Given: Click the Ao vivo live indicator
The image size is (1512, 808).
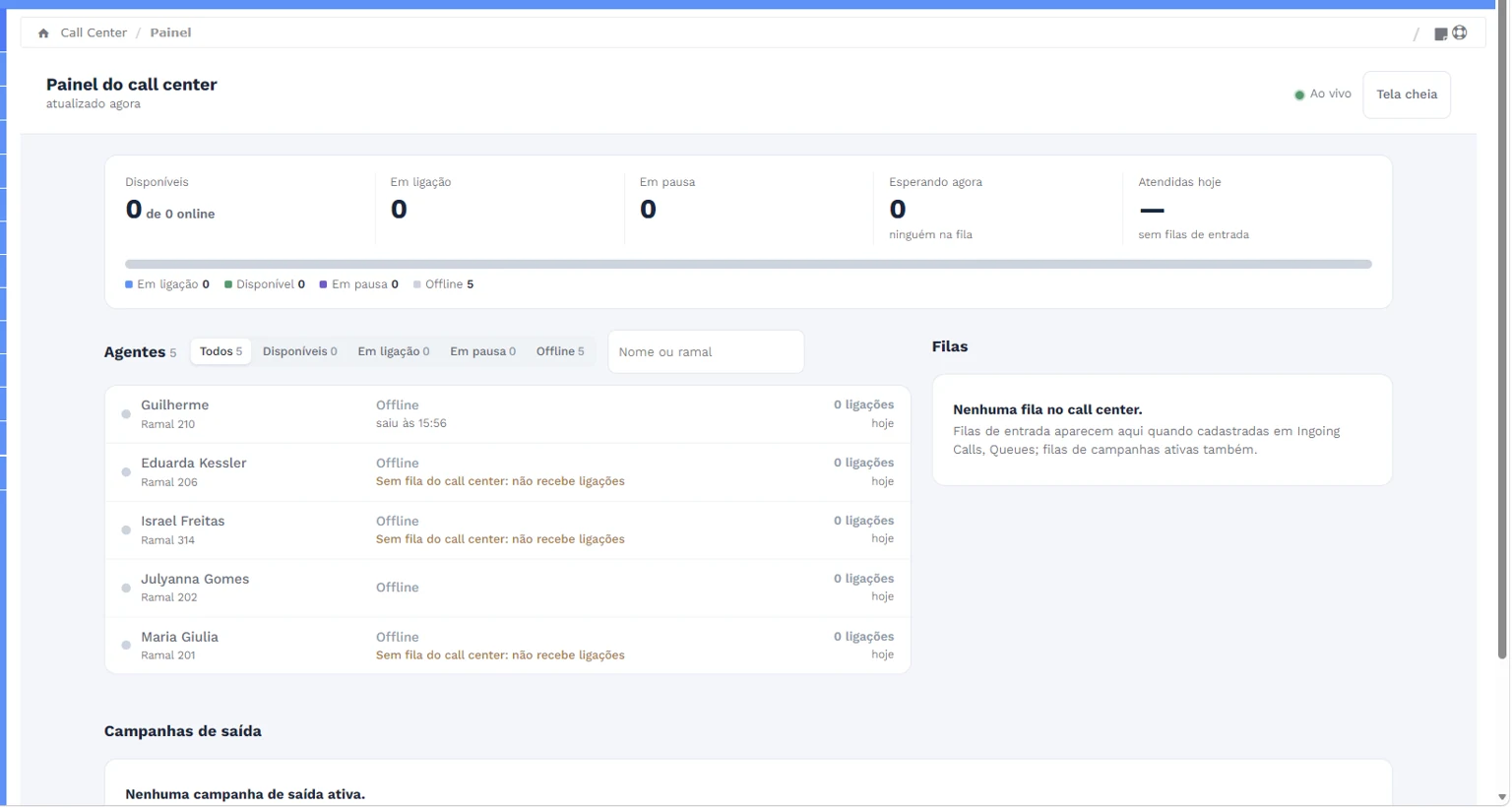Looking at the screenshot, I should pyautogui.click(x=1323, y=94).
